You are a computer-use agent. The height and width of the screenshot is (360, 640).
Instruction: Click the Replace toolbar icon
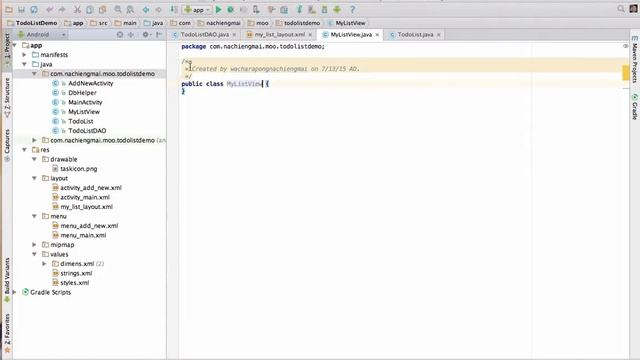(130, 9)
